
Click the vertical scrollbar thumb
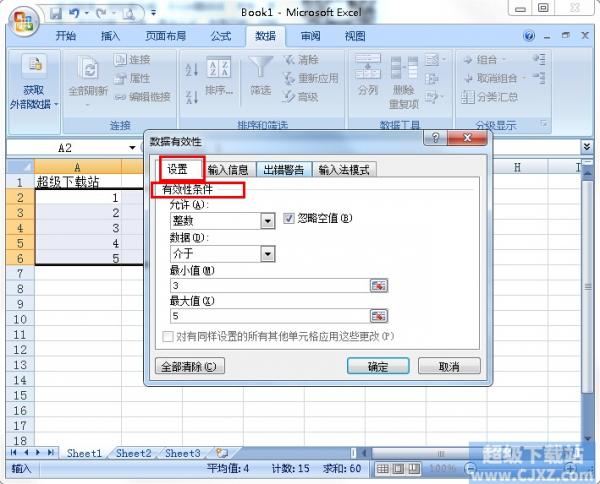pyautogui.click(x=587, y=286)
